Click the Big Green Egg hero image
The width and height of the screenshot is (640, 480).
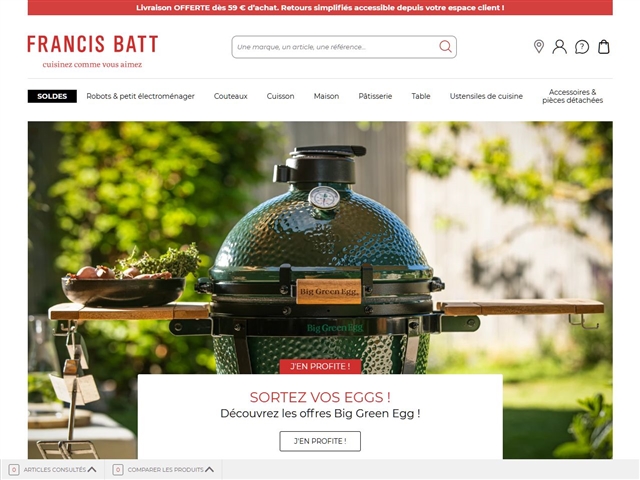(x=320, y=245)
